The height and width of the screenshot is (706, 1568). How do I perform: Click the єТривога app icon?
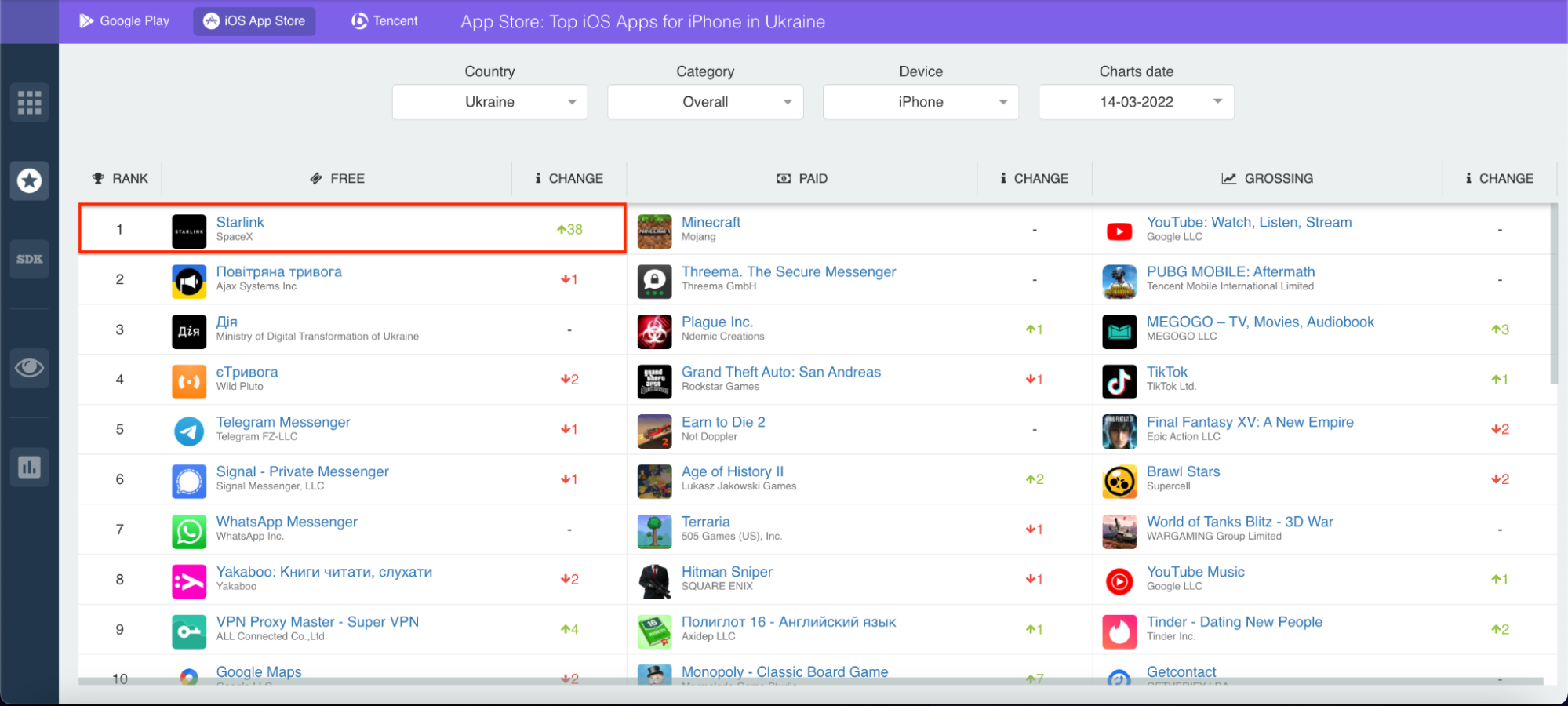pos(189,381)
